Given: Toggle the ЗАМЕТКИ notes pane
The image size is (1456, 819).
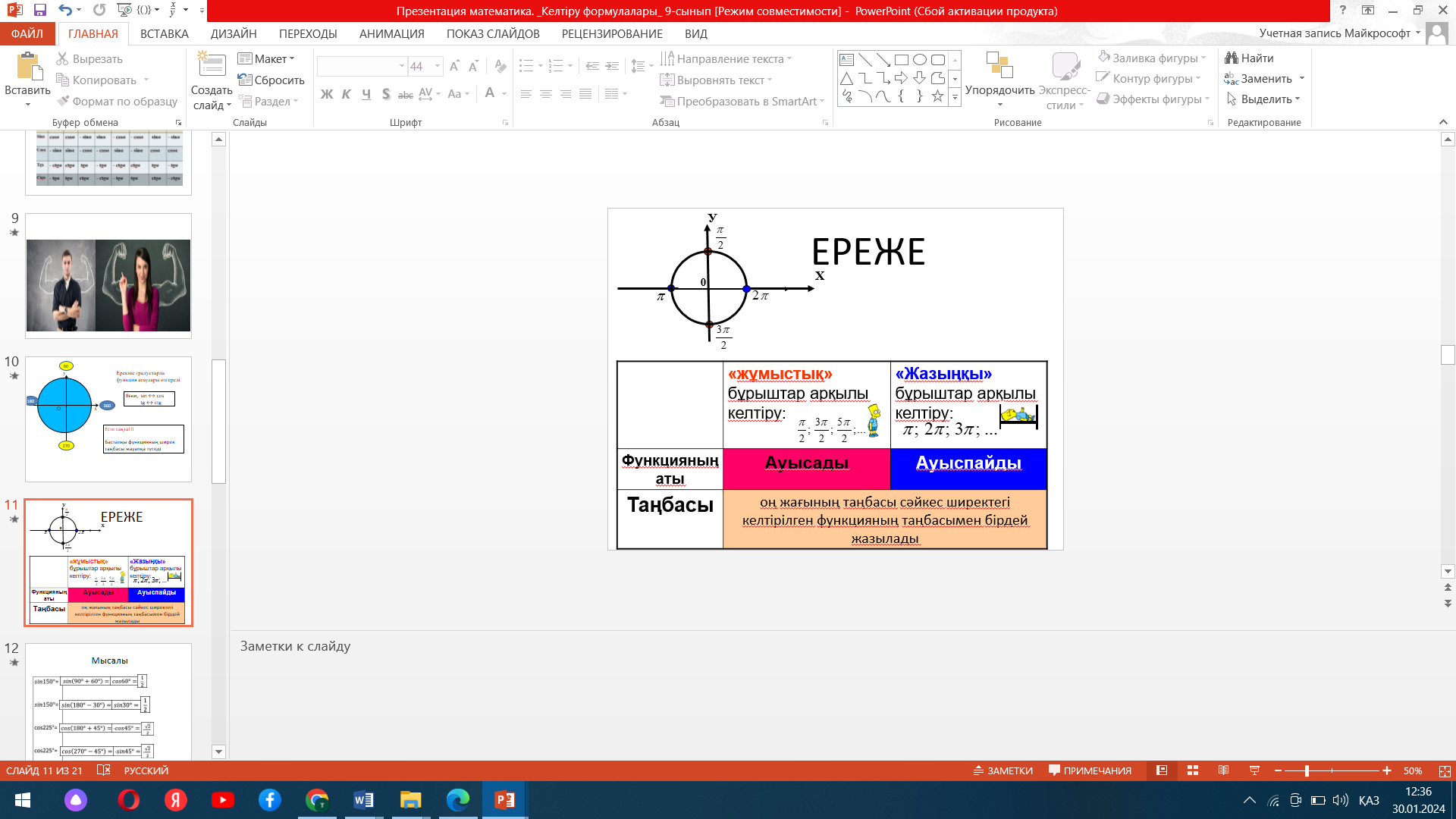Looking at the screenshot, I should pyautogui.click(x=1003, y=770).
